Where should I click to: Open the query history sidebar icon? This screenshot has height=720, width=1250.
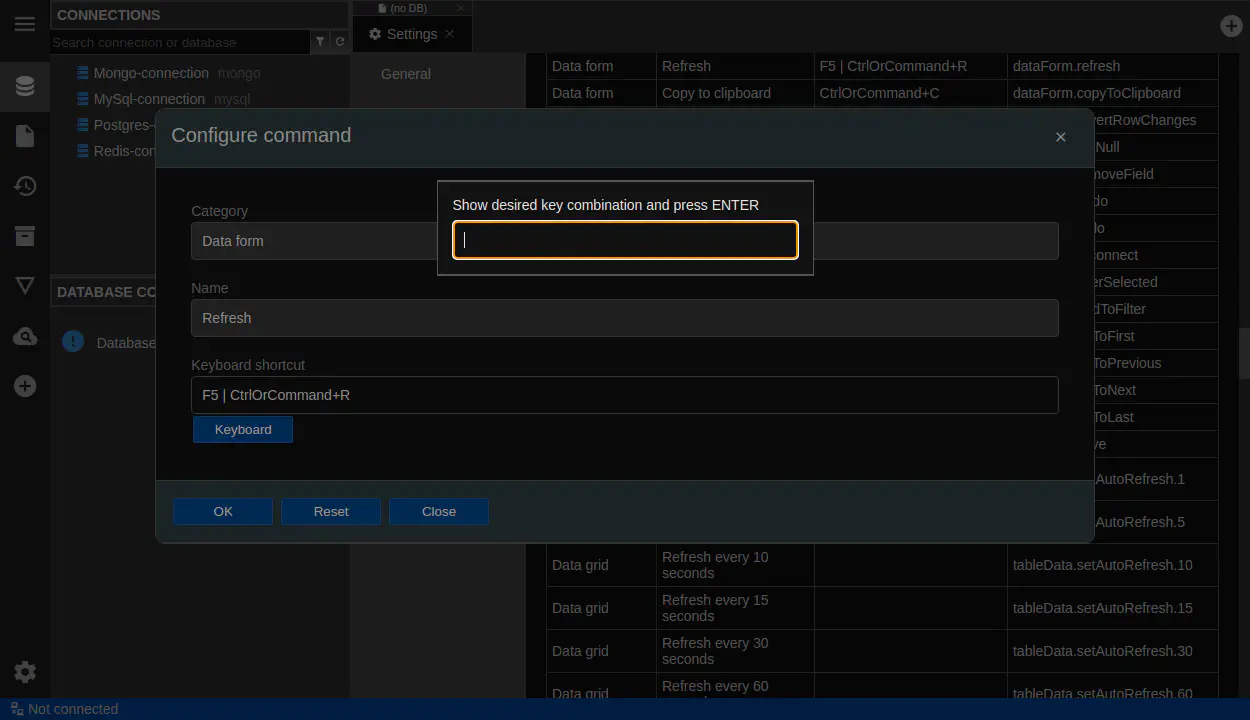25,186
